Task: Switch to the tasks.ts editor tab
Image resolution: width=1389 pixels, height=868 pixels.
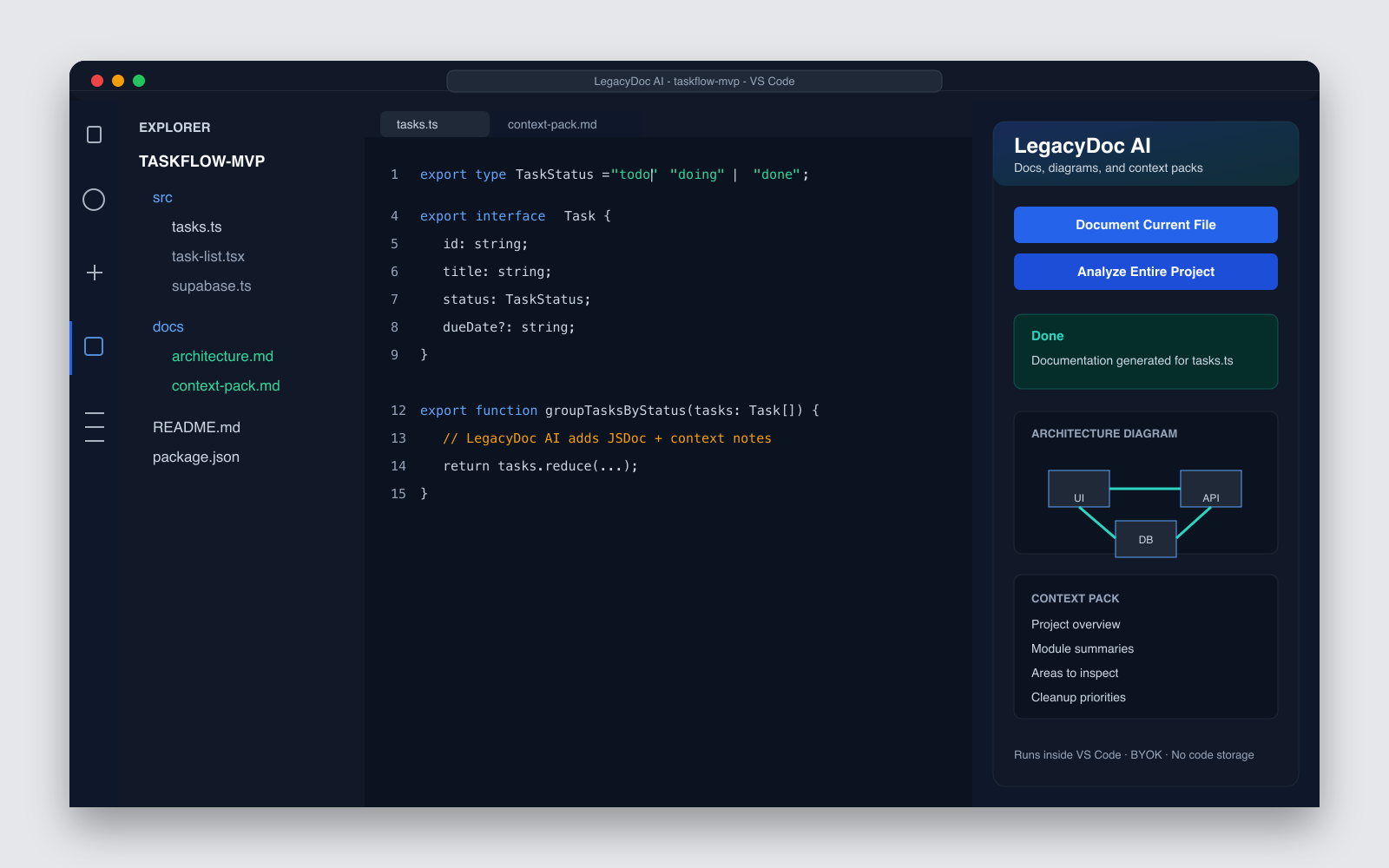Action: point(434,124)
